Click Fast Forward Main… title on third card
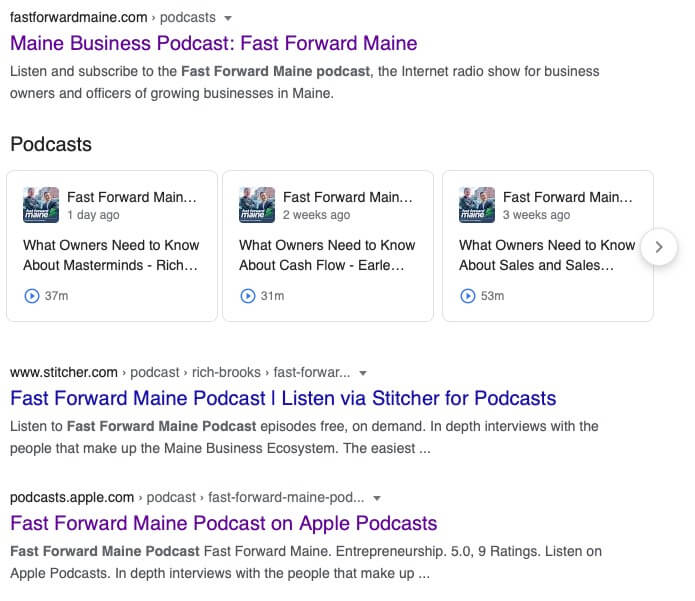 567,197
